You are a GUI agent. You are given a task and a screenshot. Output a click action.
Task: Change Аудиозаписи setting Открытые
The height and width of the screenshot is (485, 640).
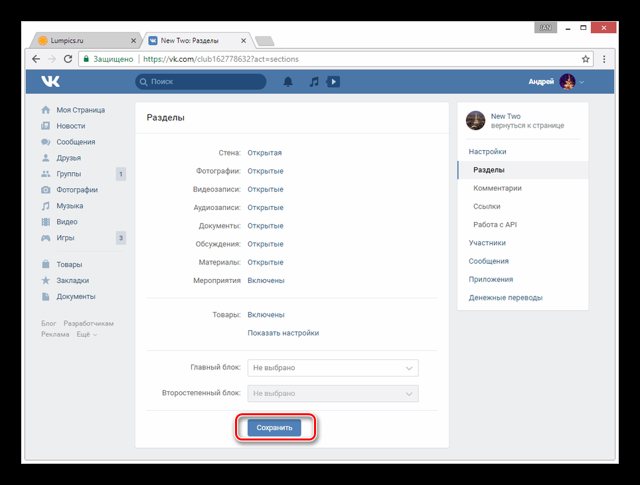point(265,207)
